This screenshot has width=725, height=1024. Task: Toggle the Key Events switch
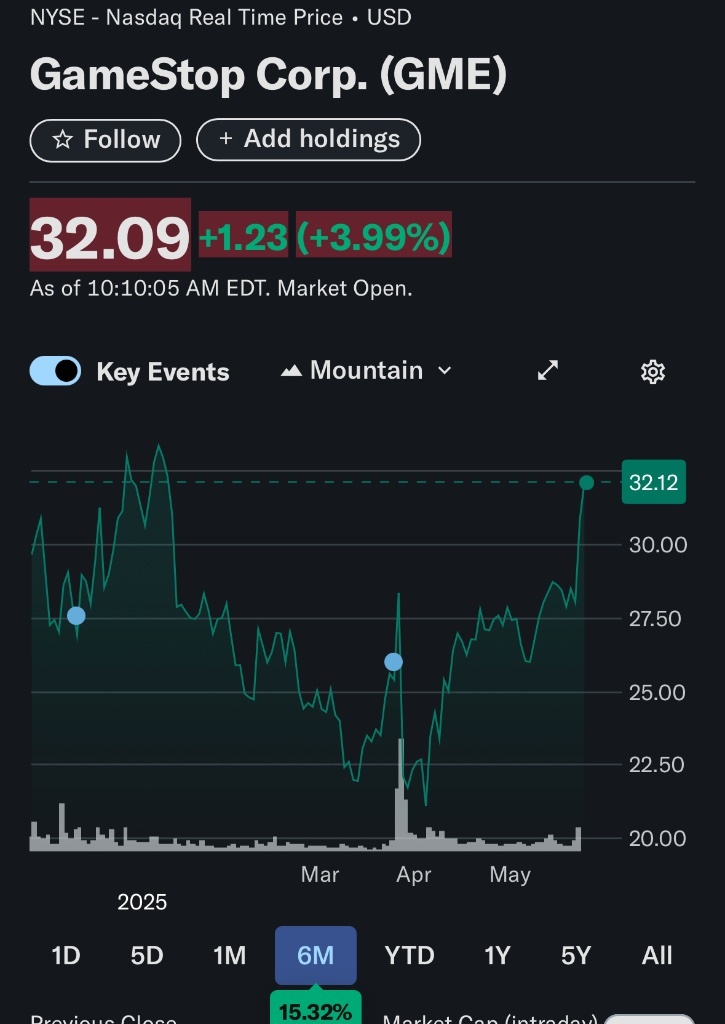click(56, 371)
